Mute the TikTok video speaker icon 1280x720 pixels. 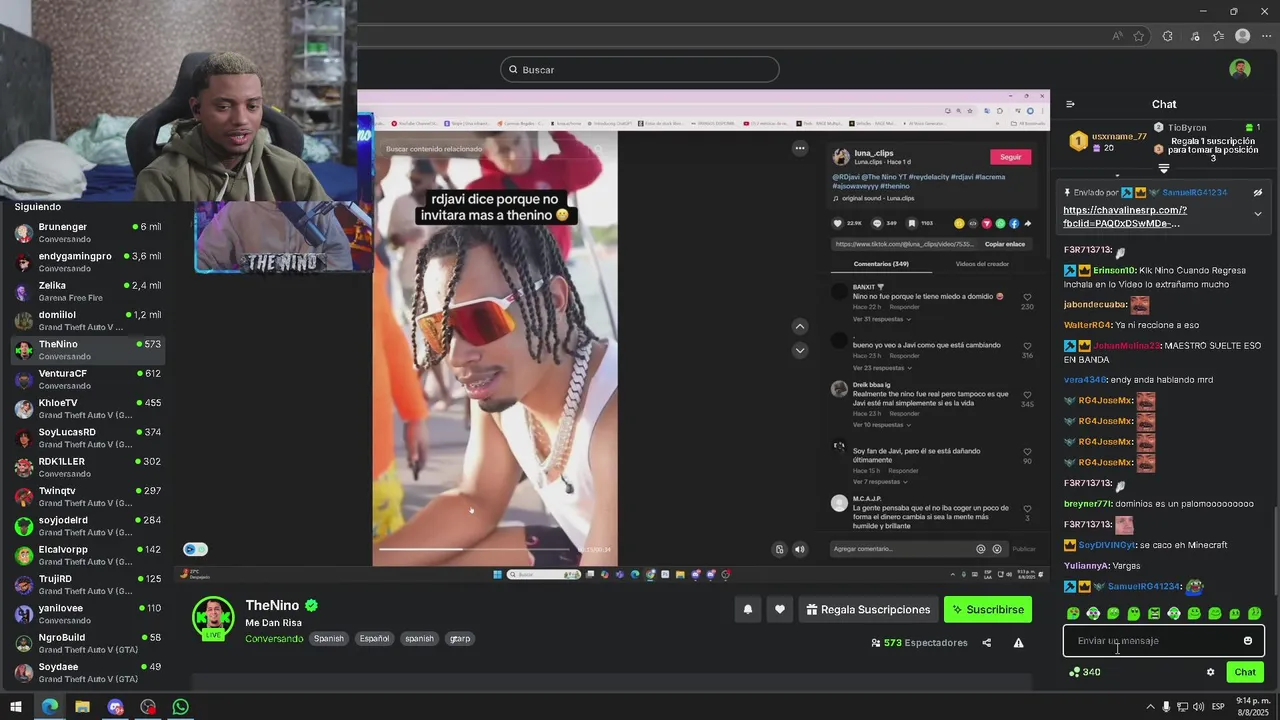[x=799, y=549]
